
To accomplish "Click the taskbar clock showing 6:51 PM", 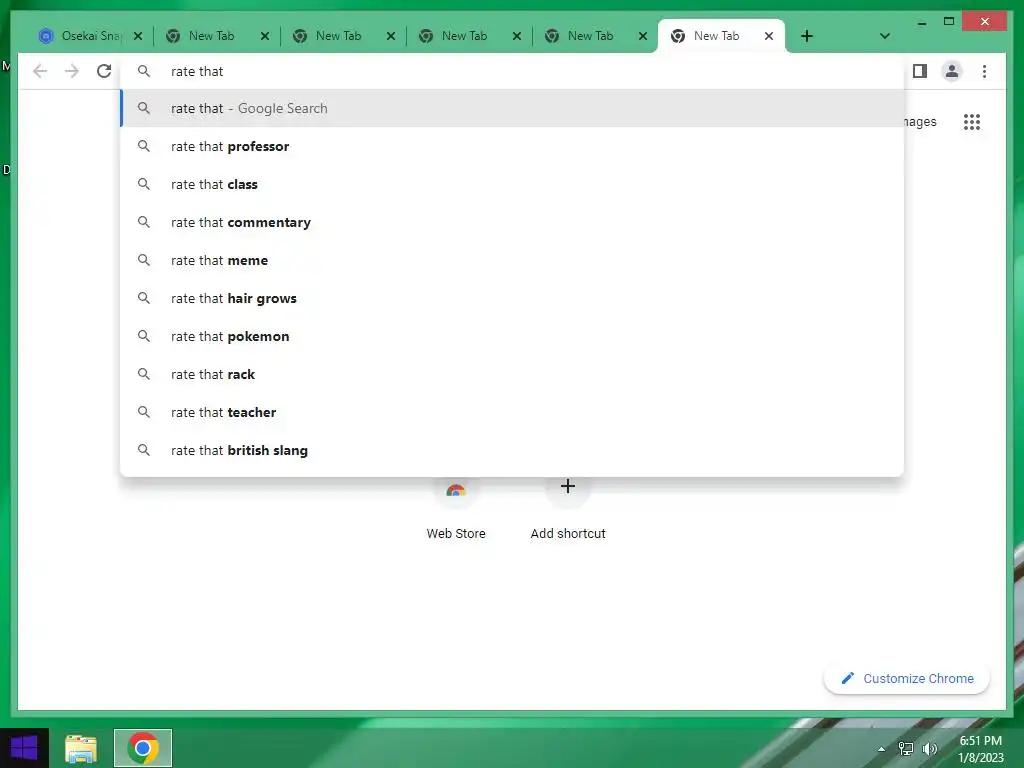I will [x=980, y=749].
